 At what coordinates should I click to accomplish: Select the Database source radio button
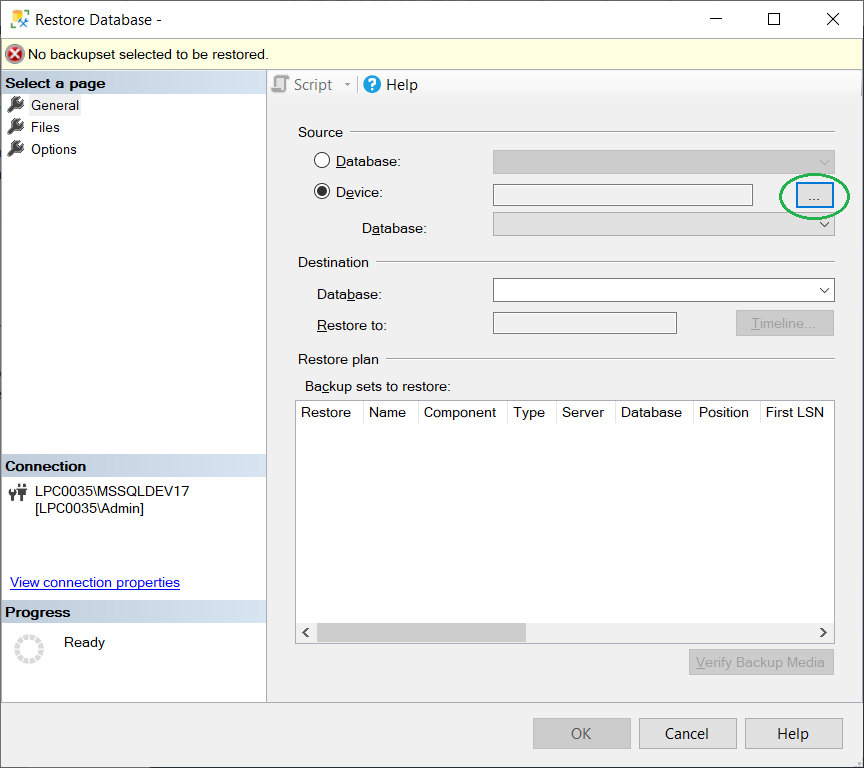coord(322,161)
